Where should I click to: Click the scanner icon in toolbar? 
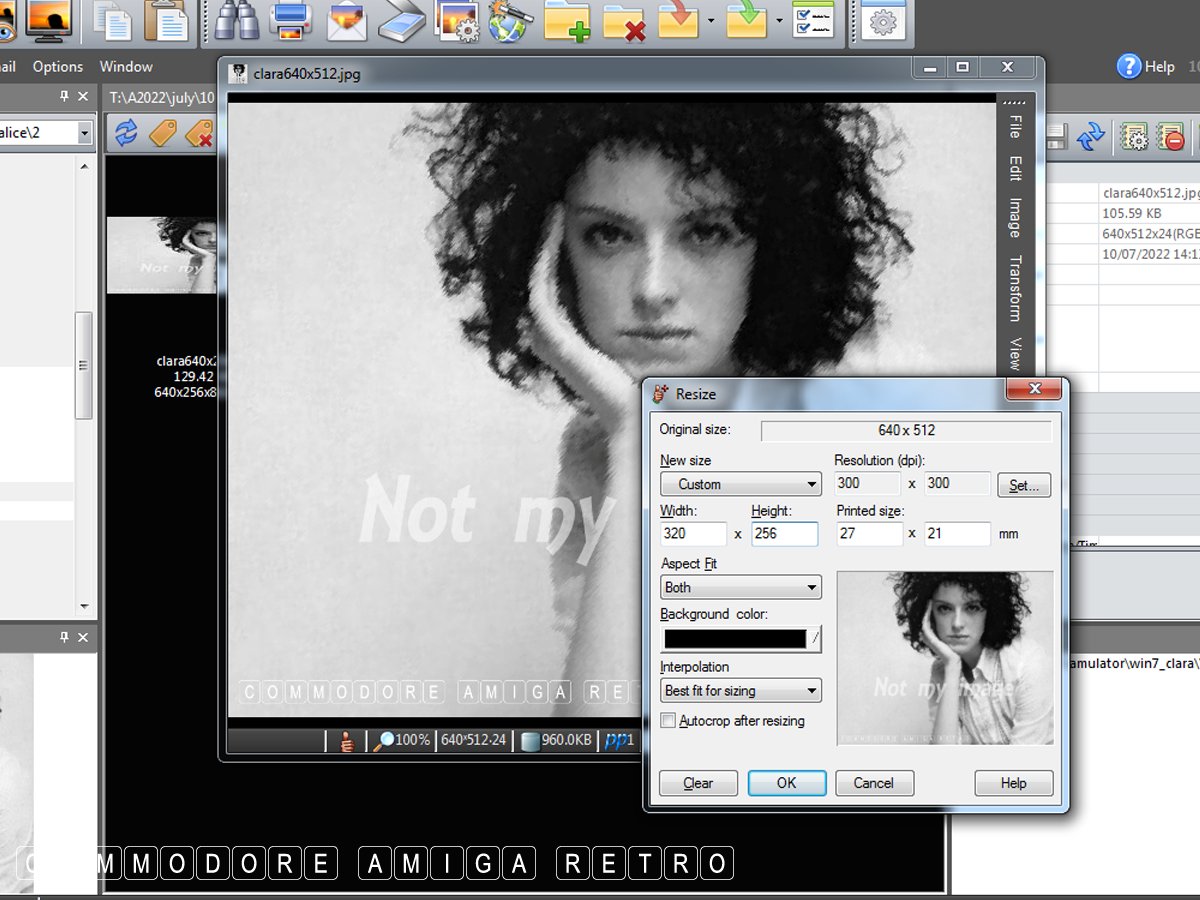pyautogui.click(x=401, y=20)
